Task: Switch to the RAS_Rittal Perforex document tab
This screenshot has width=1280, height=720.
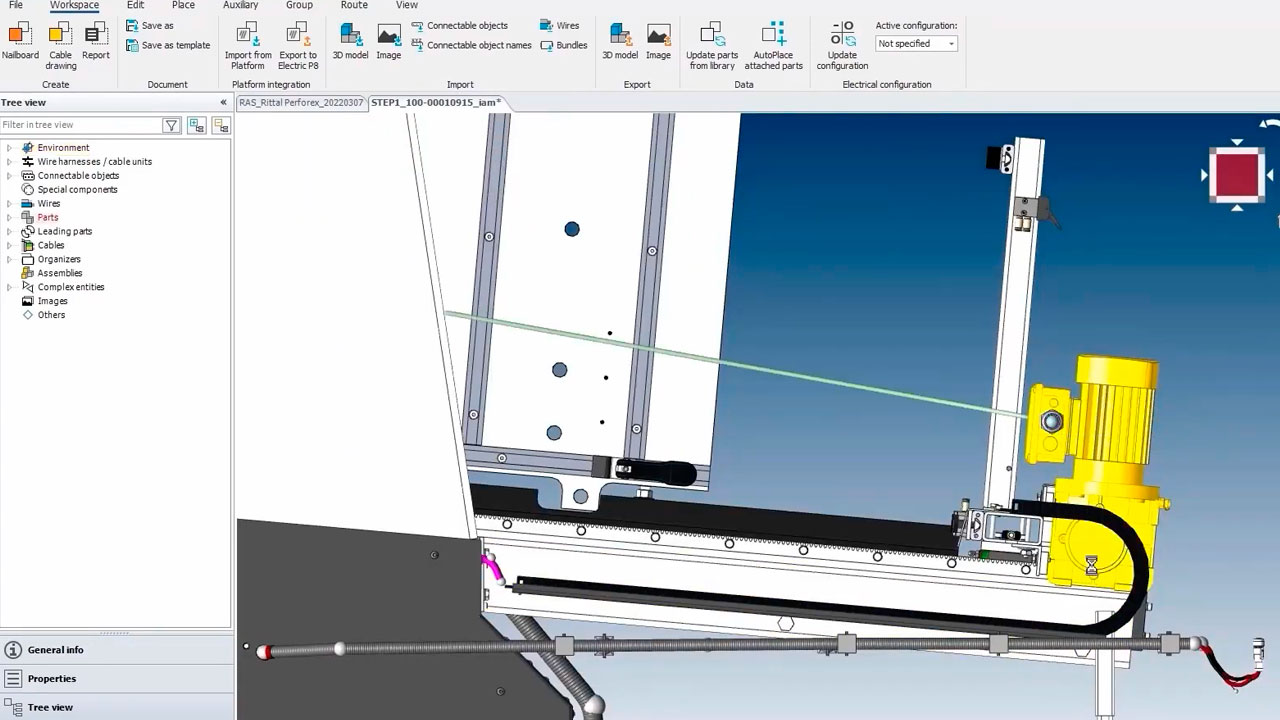Action: coord(301,103)
